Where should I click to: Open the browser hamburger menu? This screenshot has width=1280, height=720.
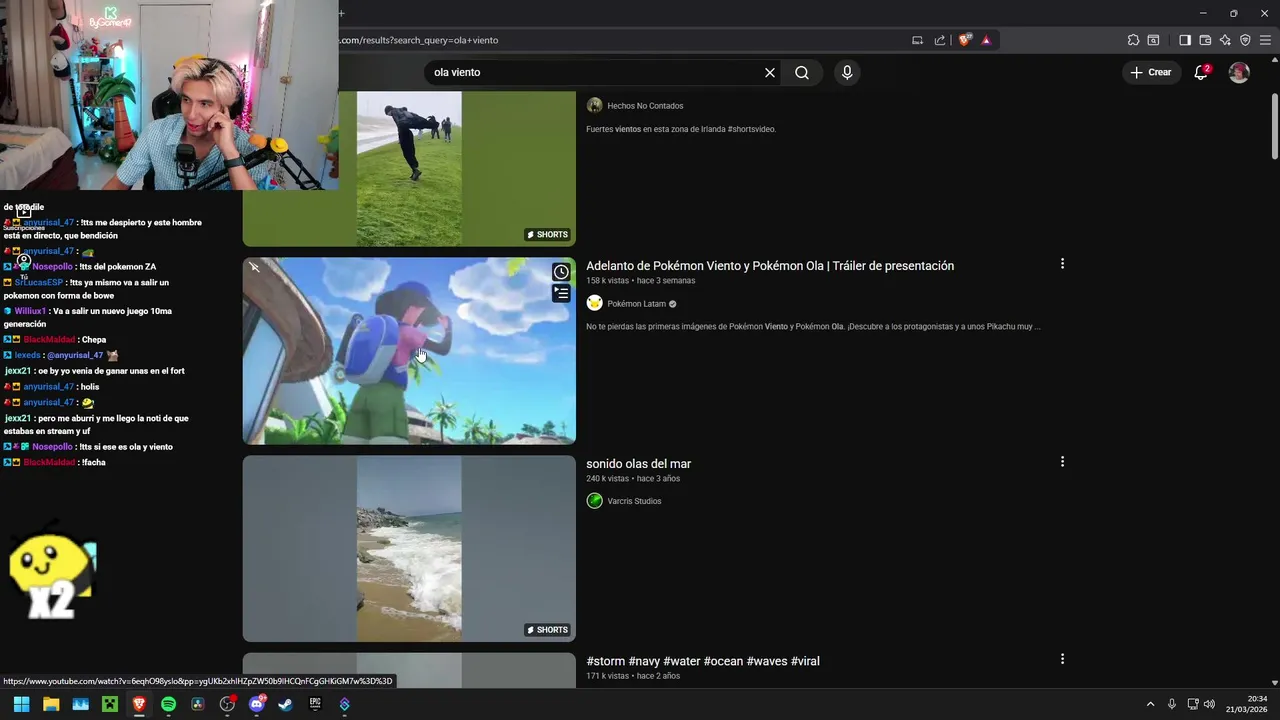(1265, 40)
